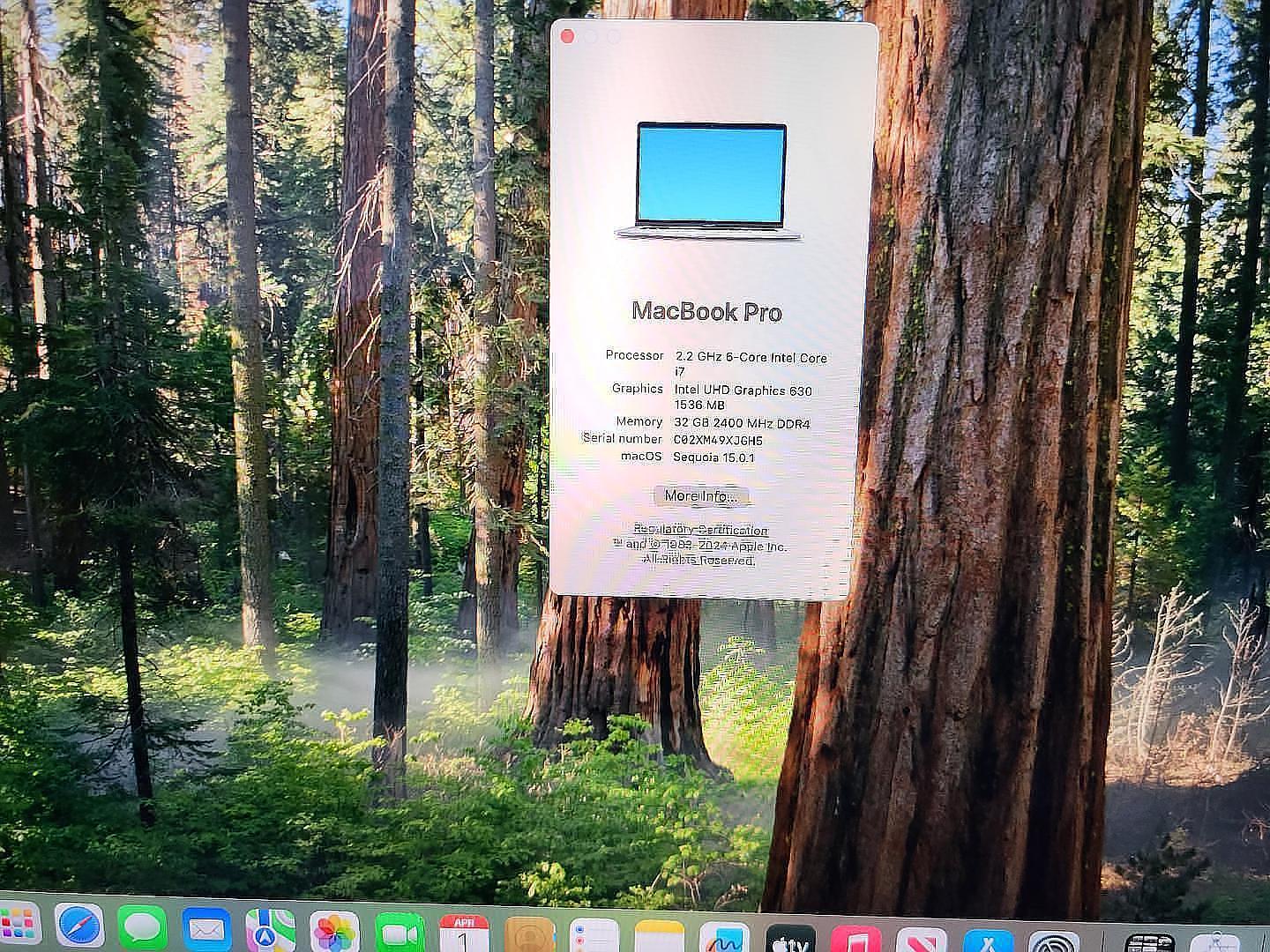The image size is (1270, 952).
Task: Open the Mail app in Dock
Action: 206,930
